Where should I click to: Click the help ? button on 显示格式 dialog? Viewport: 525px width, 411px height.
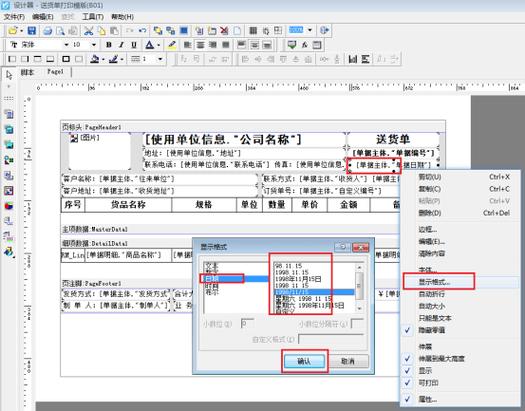(343, 247)
